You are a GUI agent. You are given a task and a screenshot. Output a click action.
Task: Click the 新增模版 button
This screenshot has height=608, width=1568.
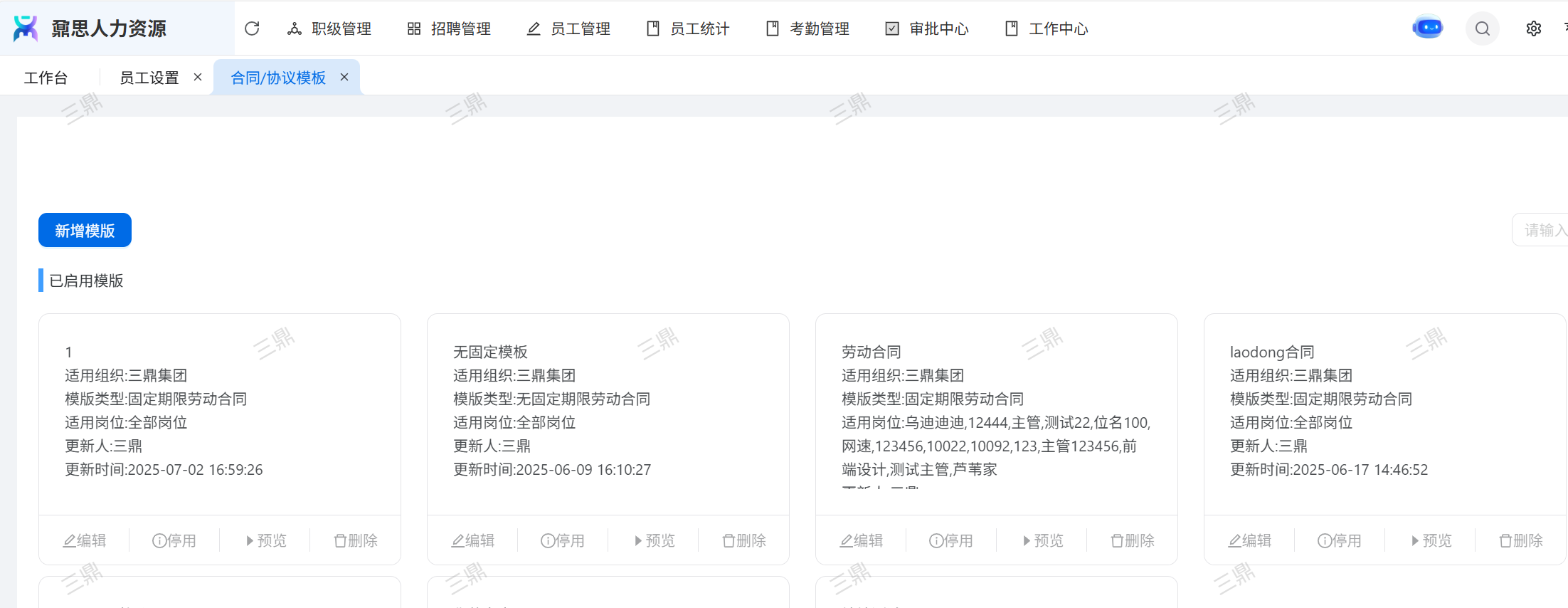pyautogui.click(x=85, y=230)
